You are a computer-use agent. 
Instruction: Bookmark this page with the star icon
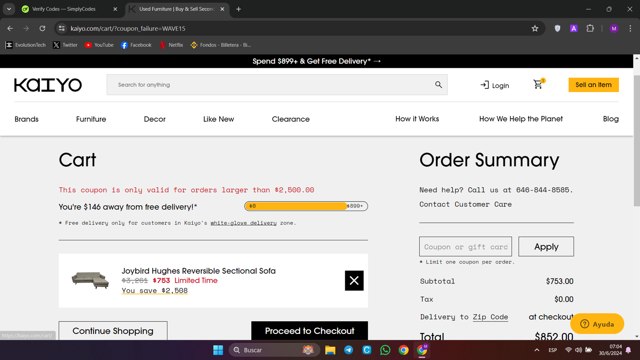click(535, 28)
